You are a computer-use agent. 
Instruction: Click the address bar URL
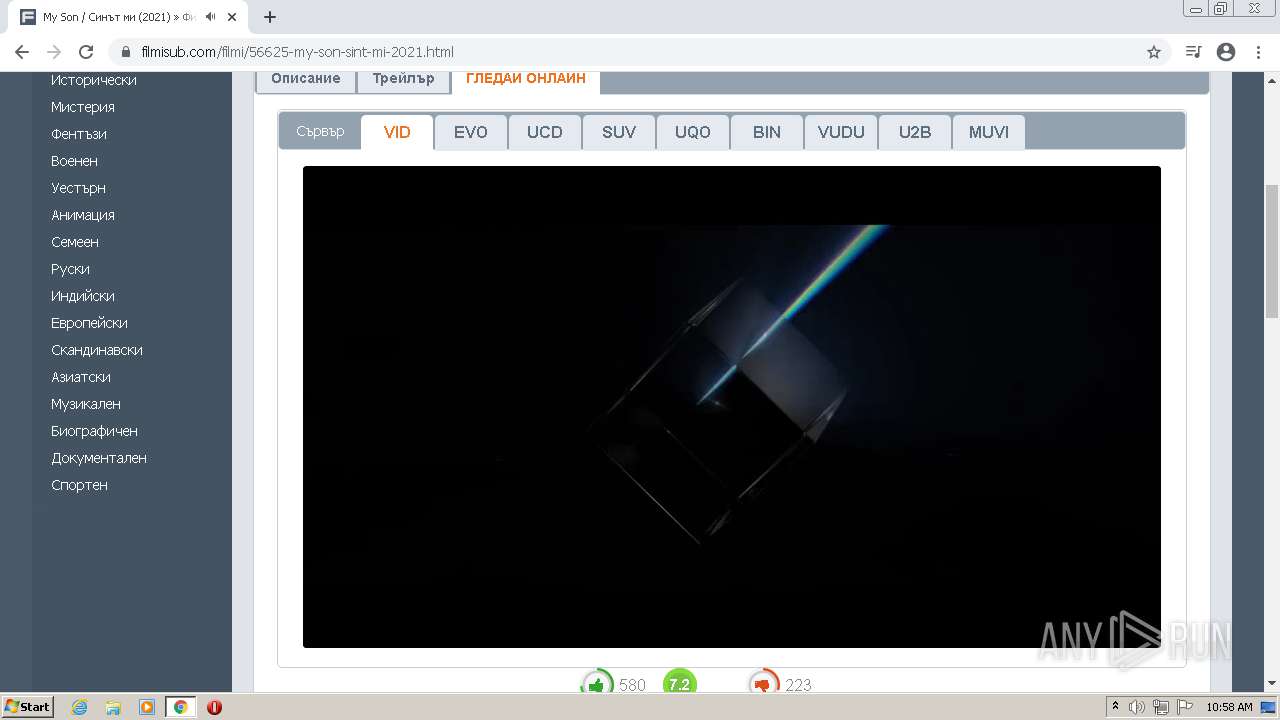point(297,52)
